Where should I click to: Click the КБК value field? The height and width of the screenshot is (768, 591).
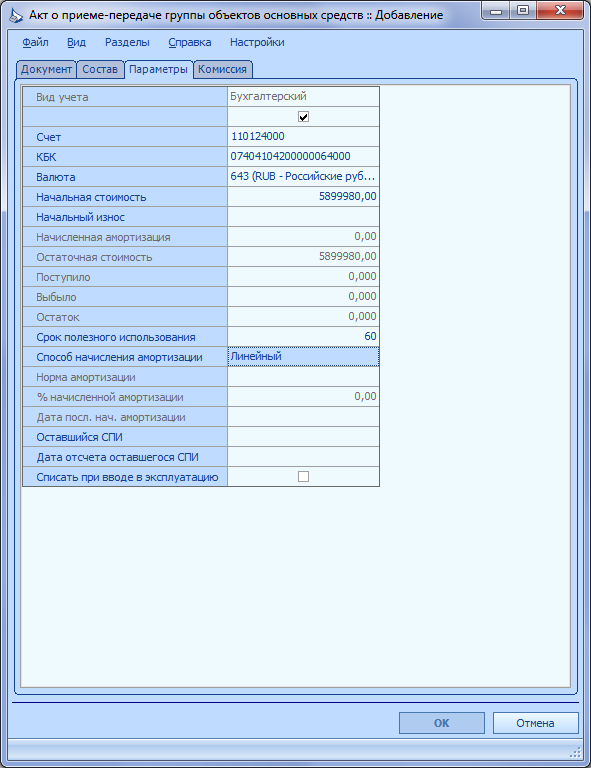304,156
